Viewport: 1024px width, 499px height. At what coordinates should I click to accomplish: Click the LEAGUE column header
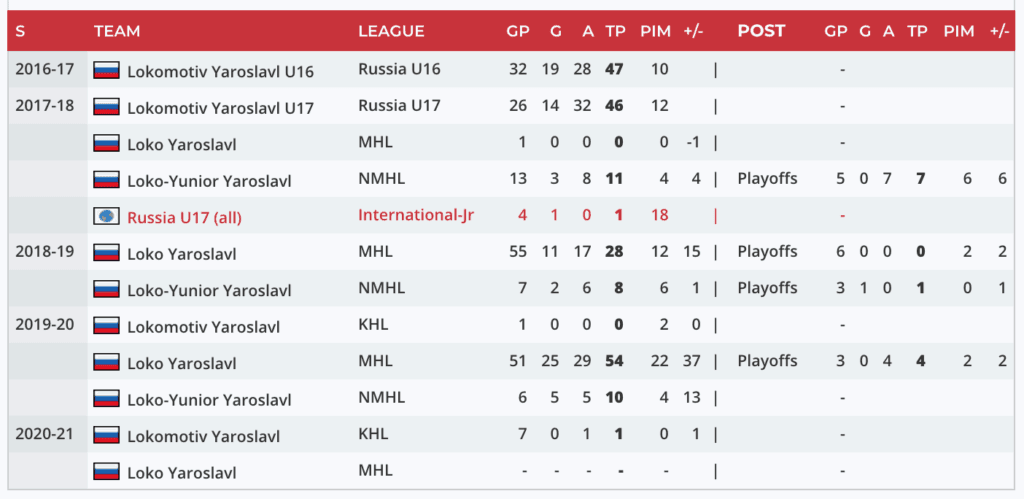click(391, 31)
